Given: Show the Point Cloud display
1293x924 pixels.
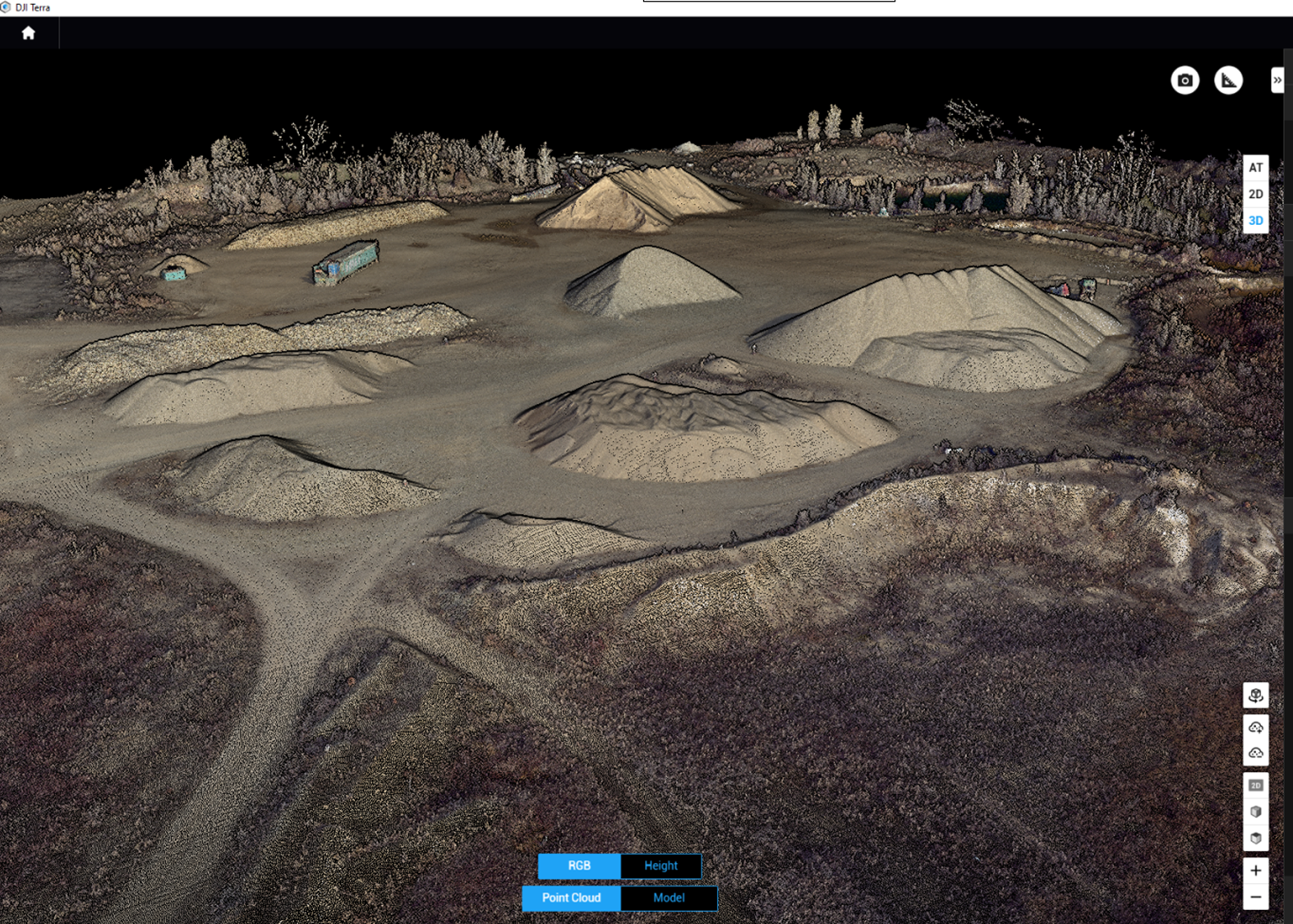Looking at the screenshot, I should click(x=571, y=898).
